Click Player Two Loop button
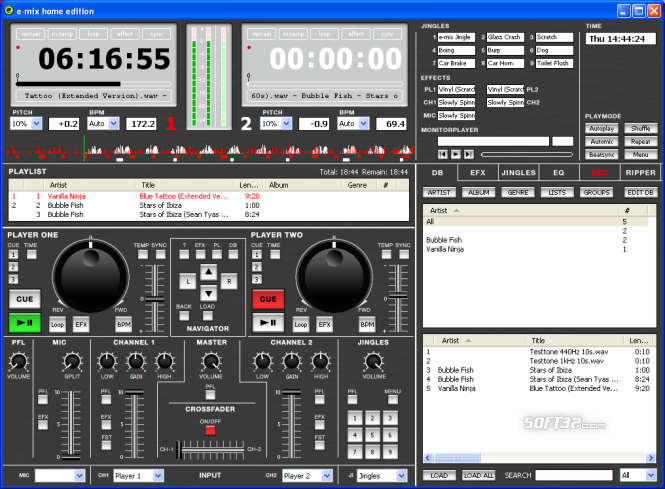Image resolution: width=665 pixels, height=489 pixels. pos(301,325)
